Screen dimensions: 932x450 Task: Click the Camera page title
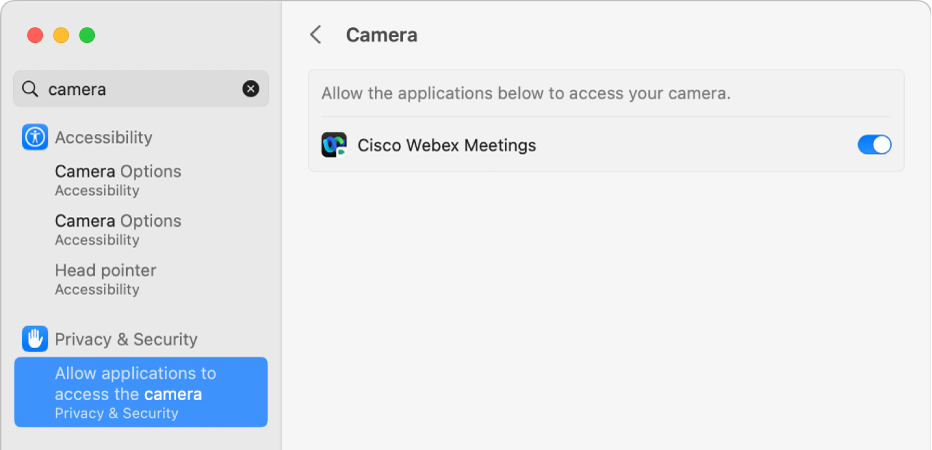[381, 35]
